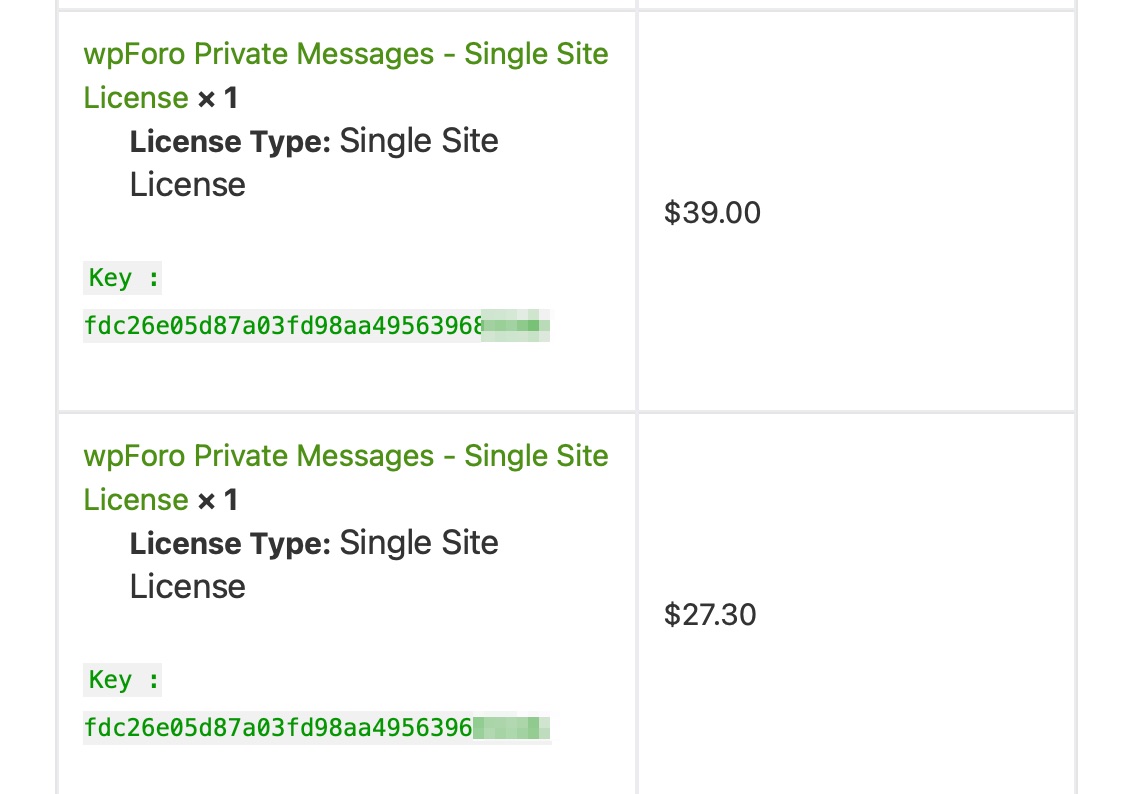1122x794 pixels.
Task: Click the green "License" word in the $27.30 row link
Action: pyautogui.click(x=136, y=500)
